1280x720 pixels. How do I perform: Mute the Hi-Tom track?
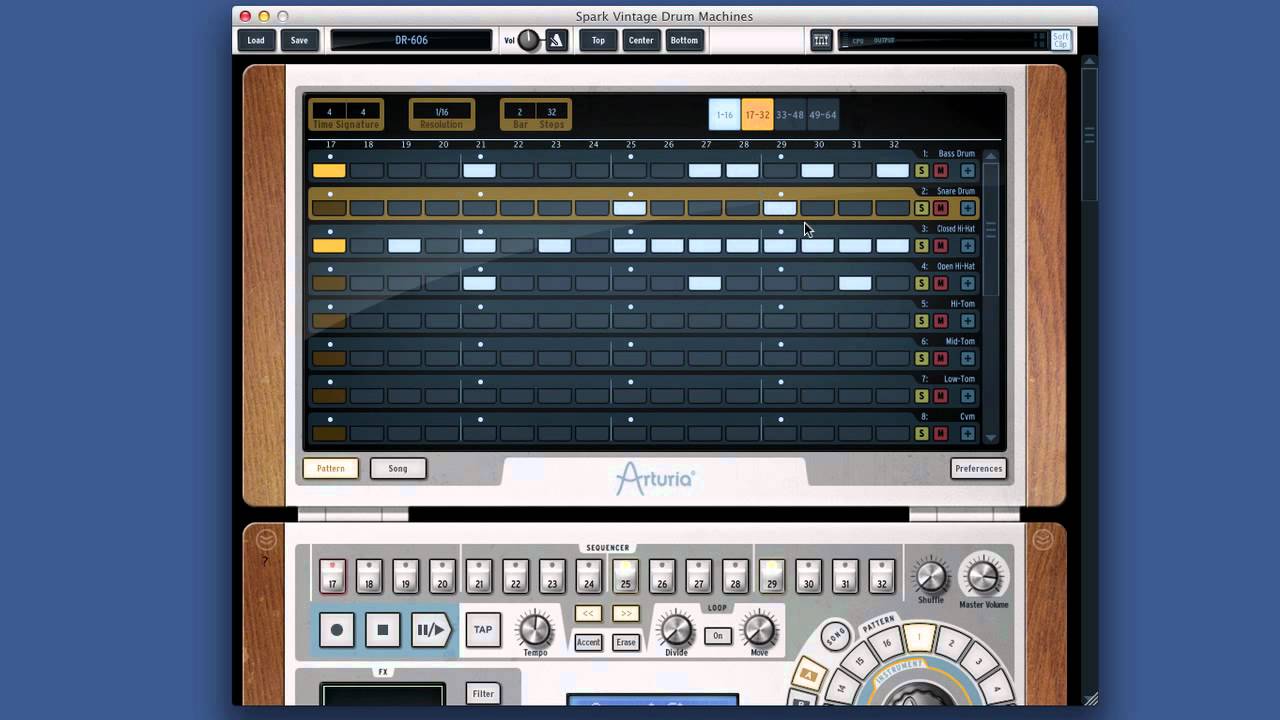pos(940,321)
